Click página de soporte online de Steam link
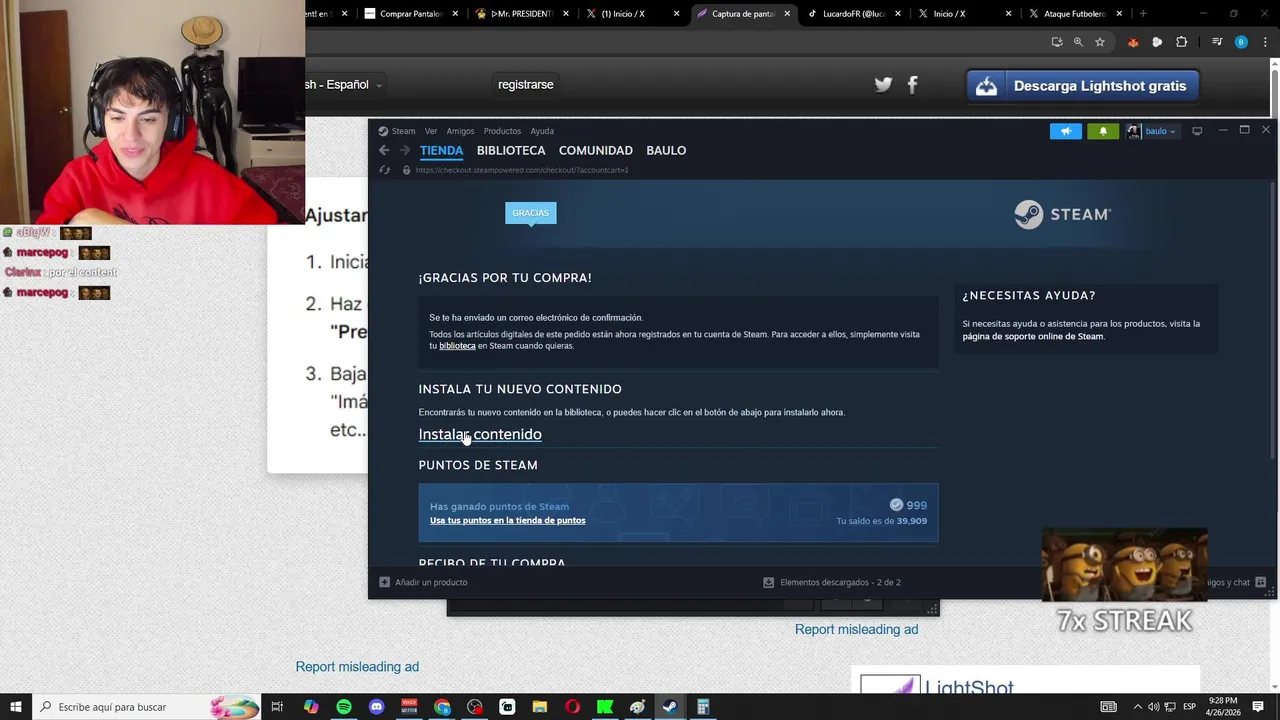 click(x=1033, y=337)
